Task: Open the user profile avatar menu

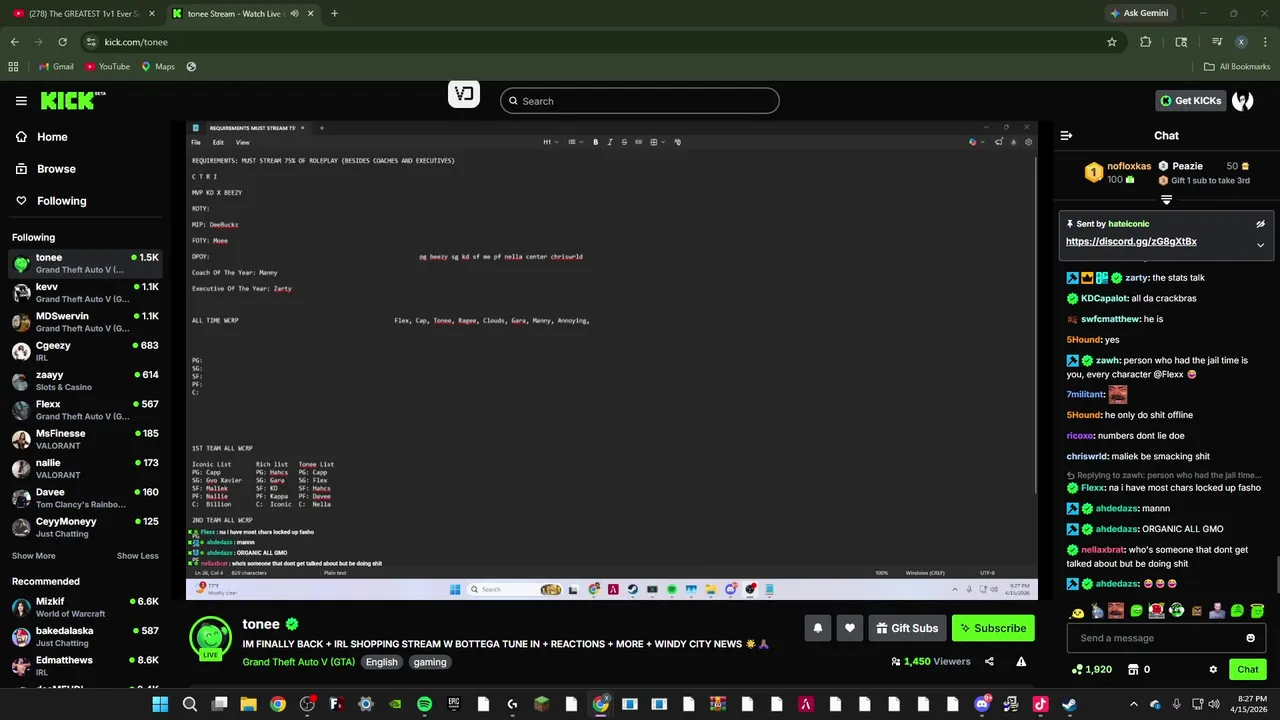Action: tap(1243, 100)
